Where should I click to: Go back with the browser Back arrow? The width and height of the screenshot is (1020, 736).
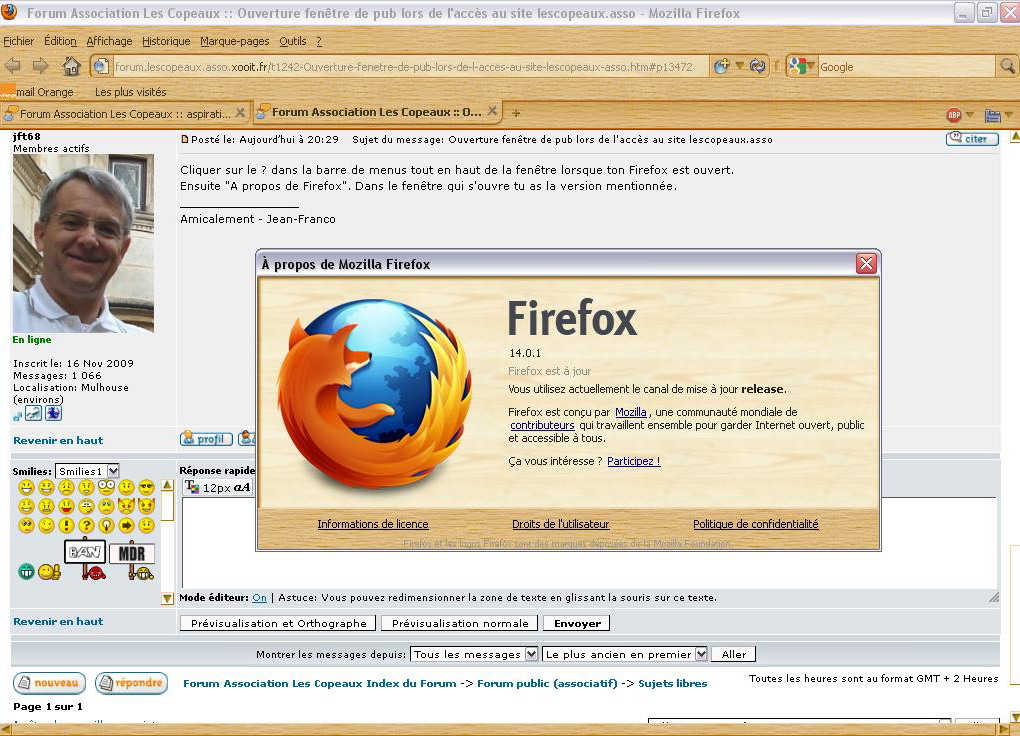click(x=13, y=66)
